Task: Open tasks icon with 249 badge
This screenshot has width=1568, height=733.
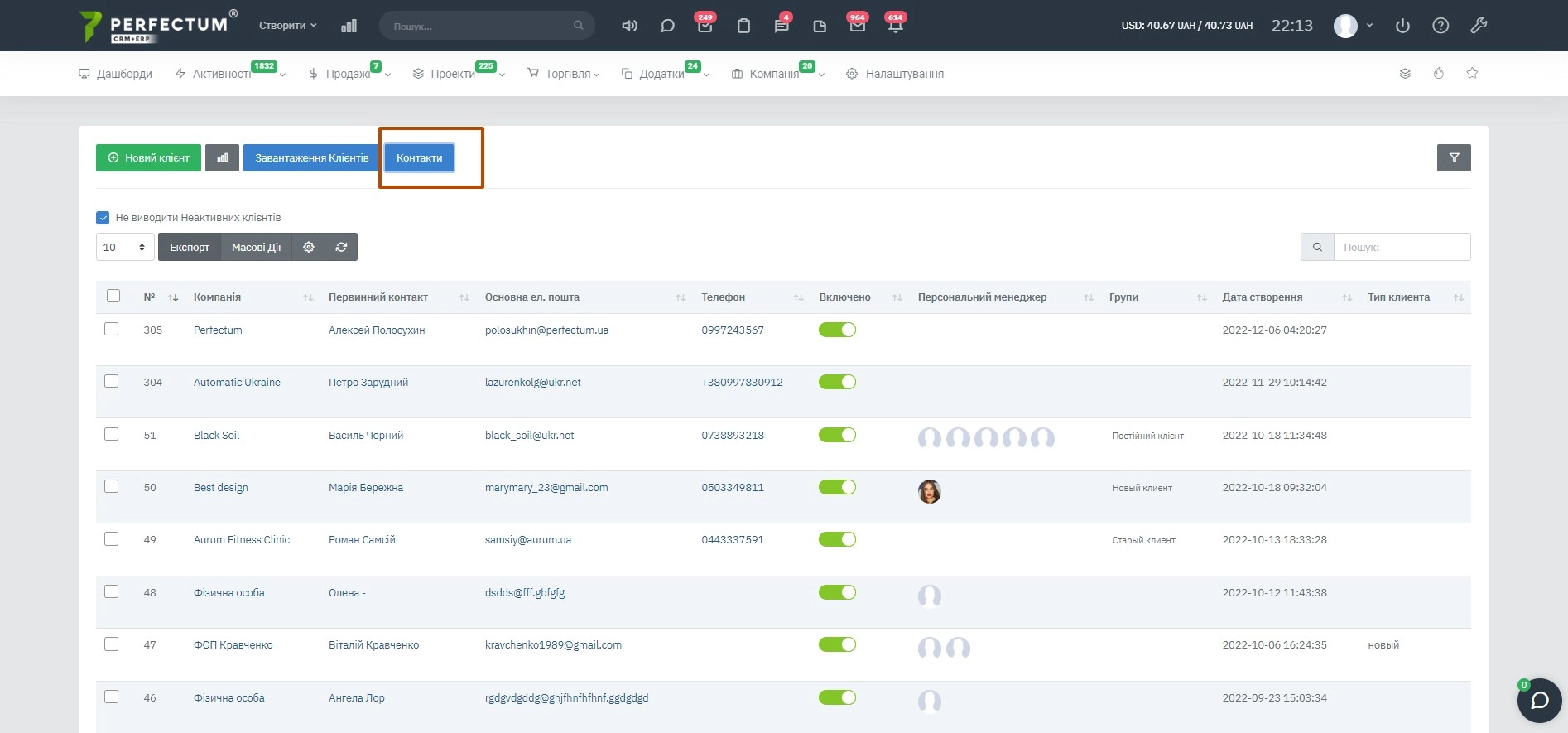Action: pos(705,25)
